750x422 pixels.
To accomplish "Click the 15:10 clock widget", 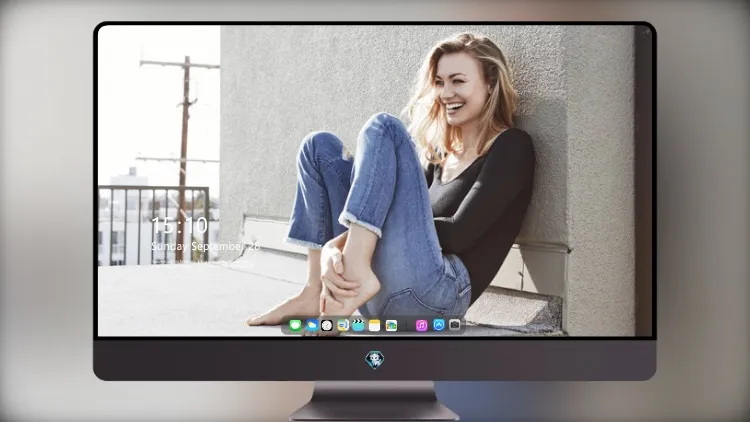I will click(x=179, y=225).
